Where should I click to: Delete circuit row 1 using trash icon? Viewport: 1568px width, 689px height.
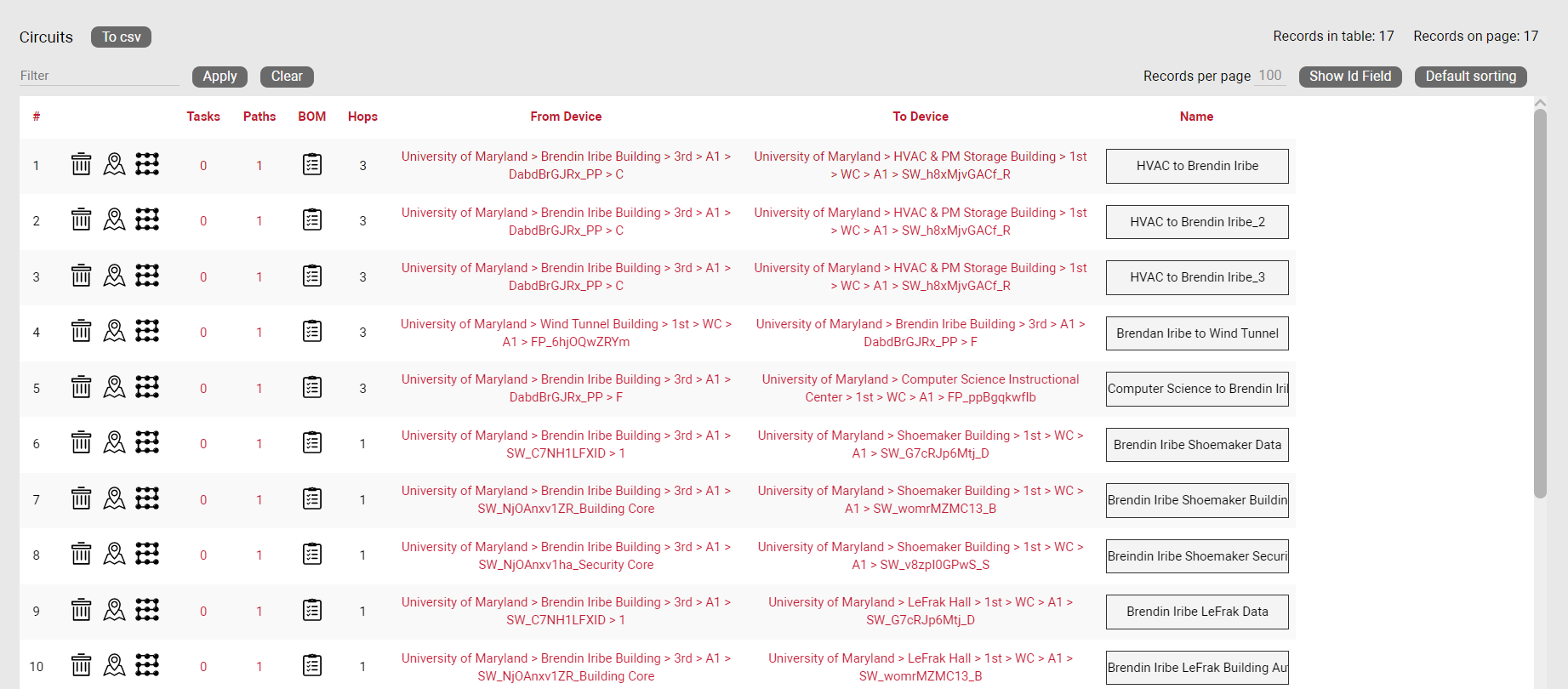coord(81,164)
